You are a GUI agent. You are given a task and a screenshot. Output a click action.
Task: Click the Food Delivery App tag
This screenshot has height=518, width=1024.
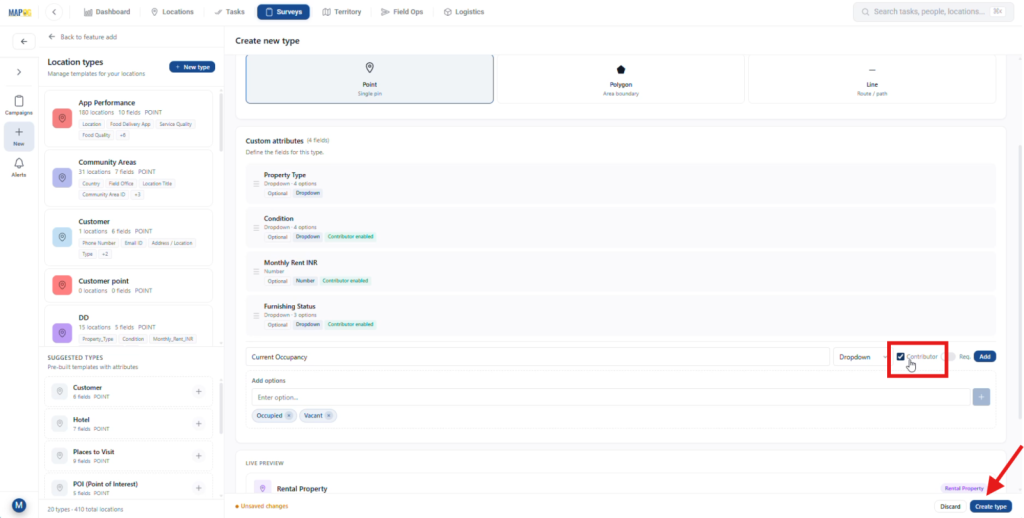click(130, 124)
